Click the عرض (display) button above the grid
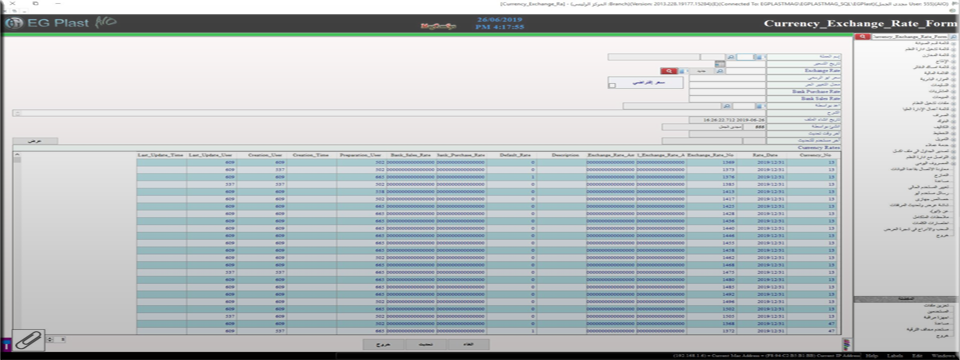The height and width of the screenshot is (360, 960). tap(36, 141)
